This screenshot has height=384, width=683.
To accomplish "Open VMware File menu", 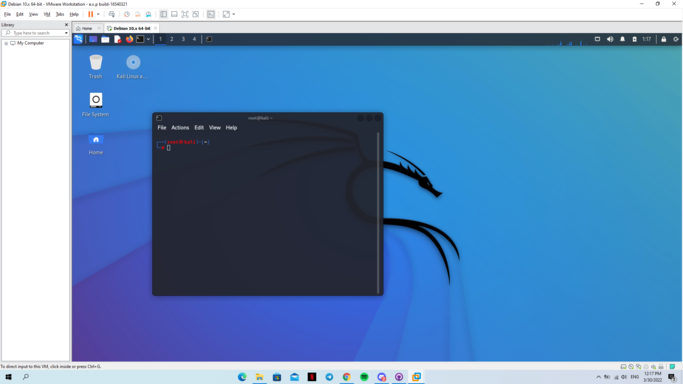I will click(x=7, y=14).
